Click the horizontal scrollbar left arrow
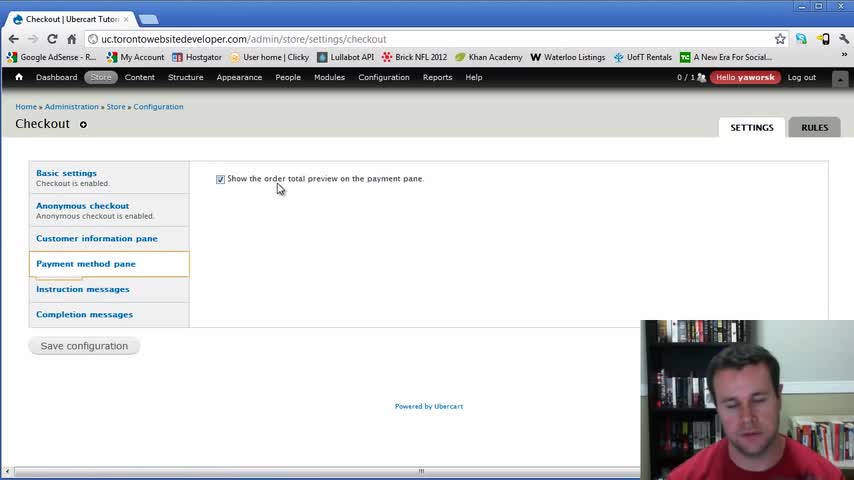This screenshot has height=480, width=854. point(7,471)
